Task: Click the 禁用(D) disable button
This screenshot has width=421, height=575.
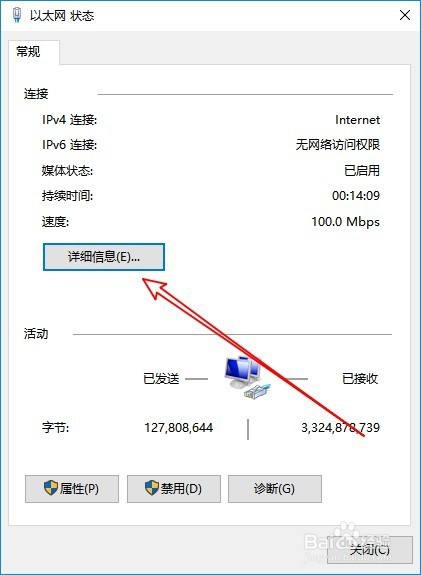Action: (x=174, y=489)
